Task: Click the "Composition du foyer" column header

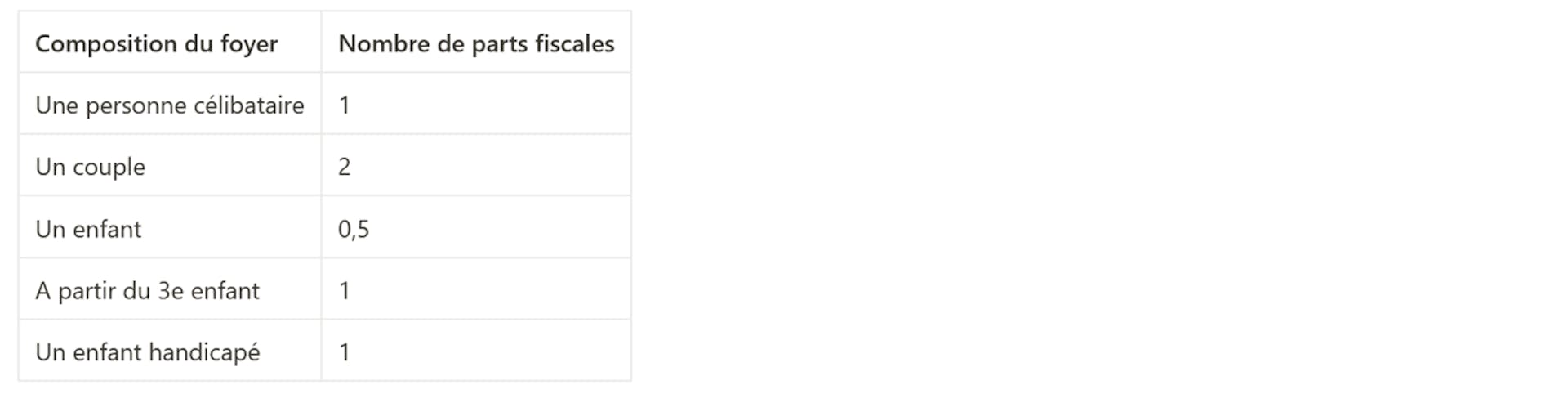Action: (x=156, y=43)
